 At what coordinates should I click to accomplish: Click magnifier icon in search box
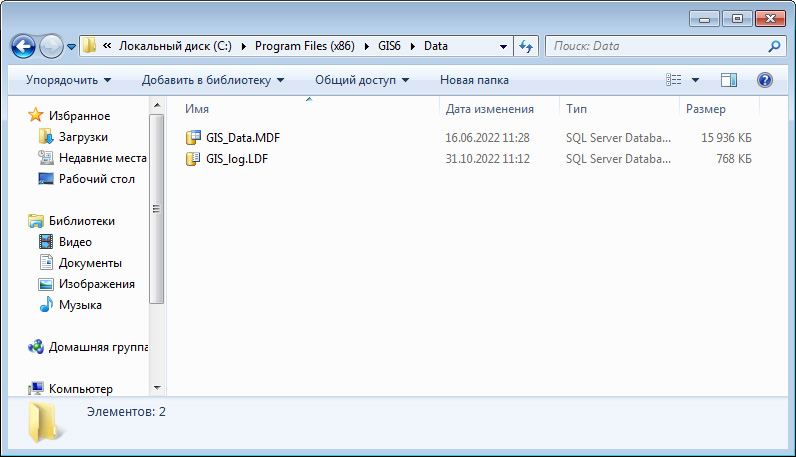pyautogui.click(x=774, y=46)
